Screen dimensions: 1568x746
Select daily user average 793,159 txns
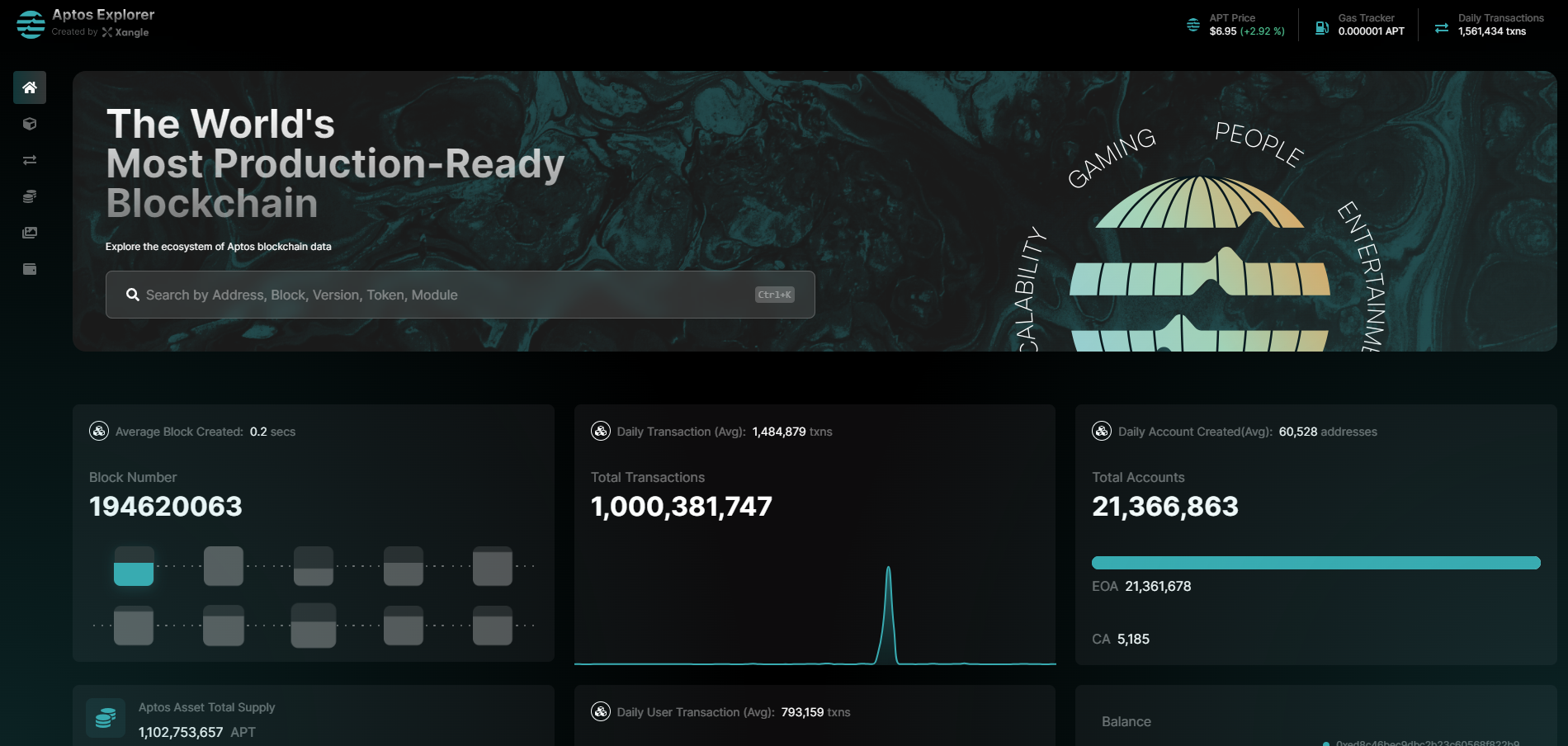816,712
